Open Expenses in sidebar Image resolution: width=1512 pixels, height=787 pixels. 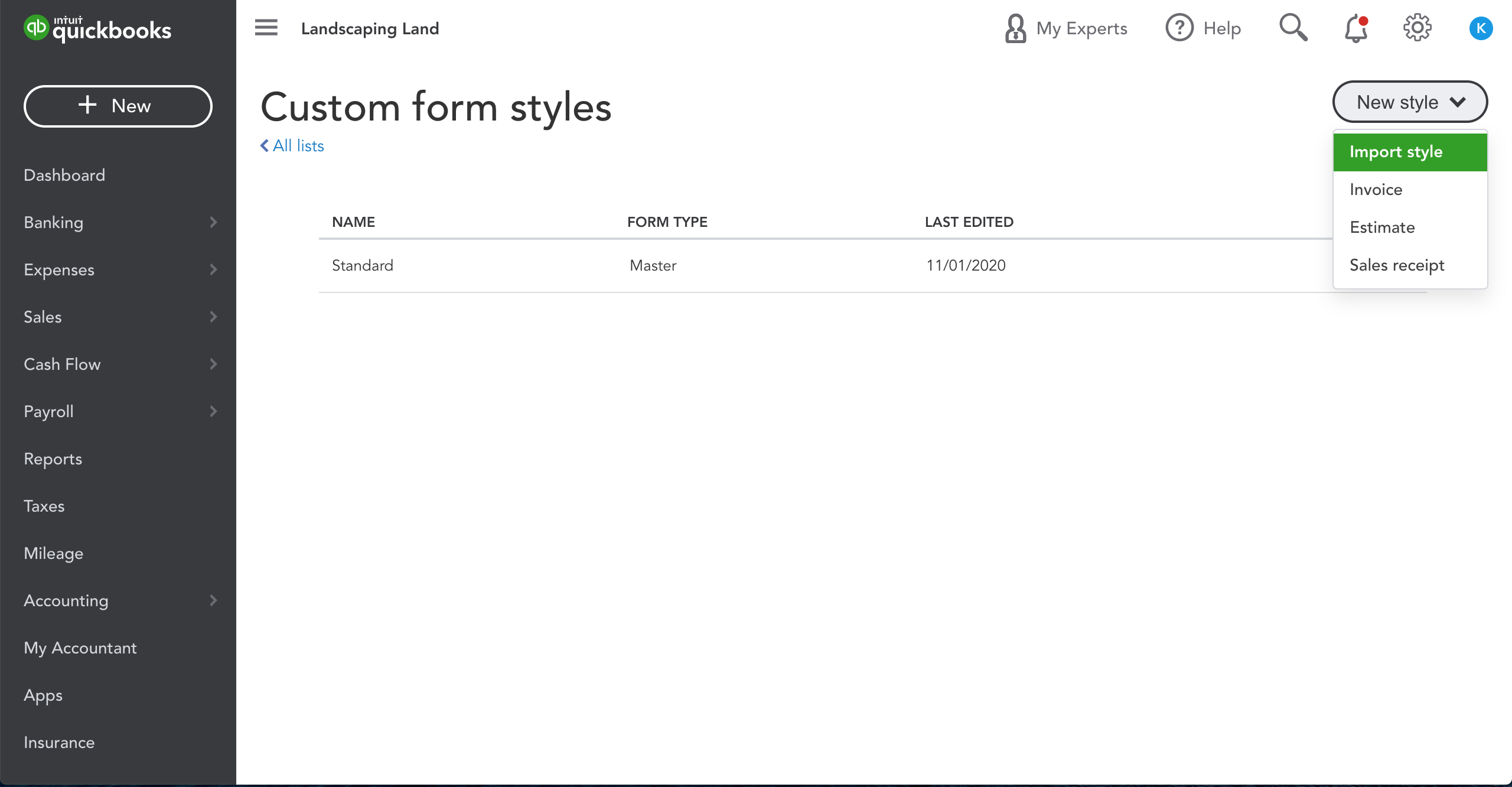point(59,270)
